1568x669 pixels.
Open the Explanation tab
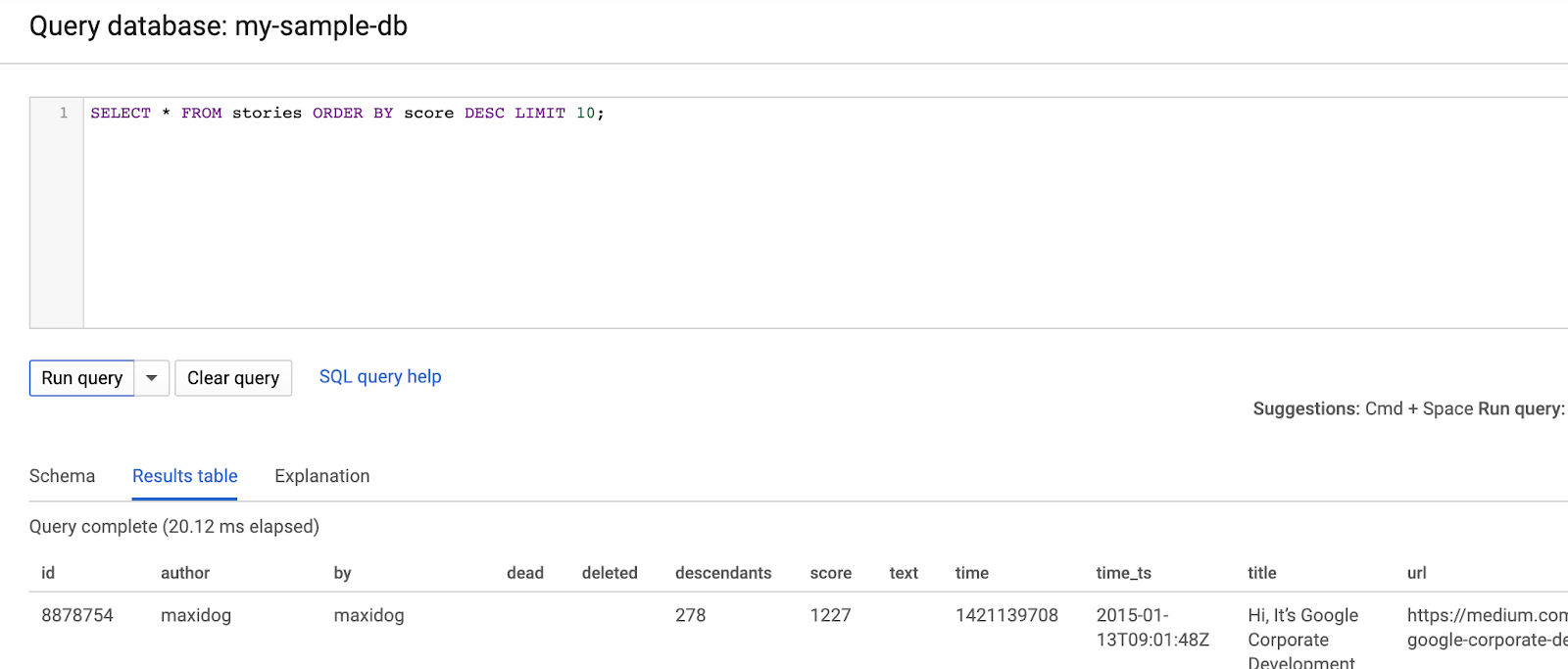click(x=322, y=476)
